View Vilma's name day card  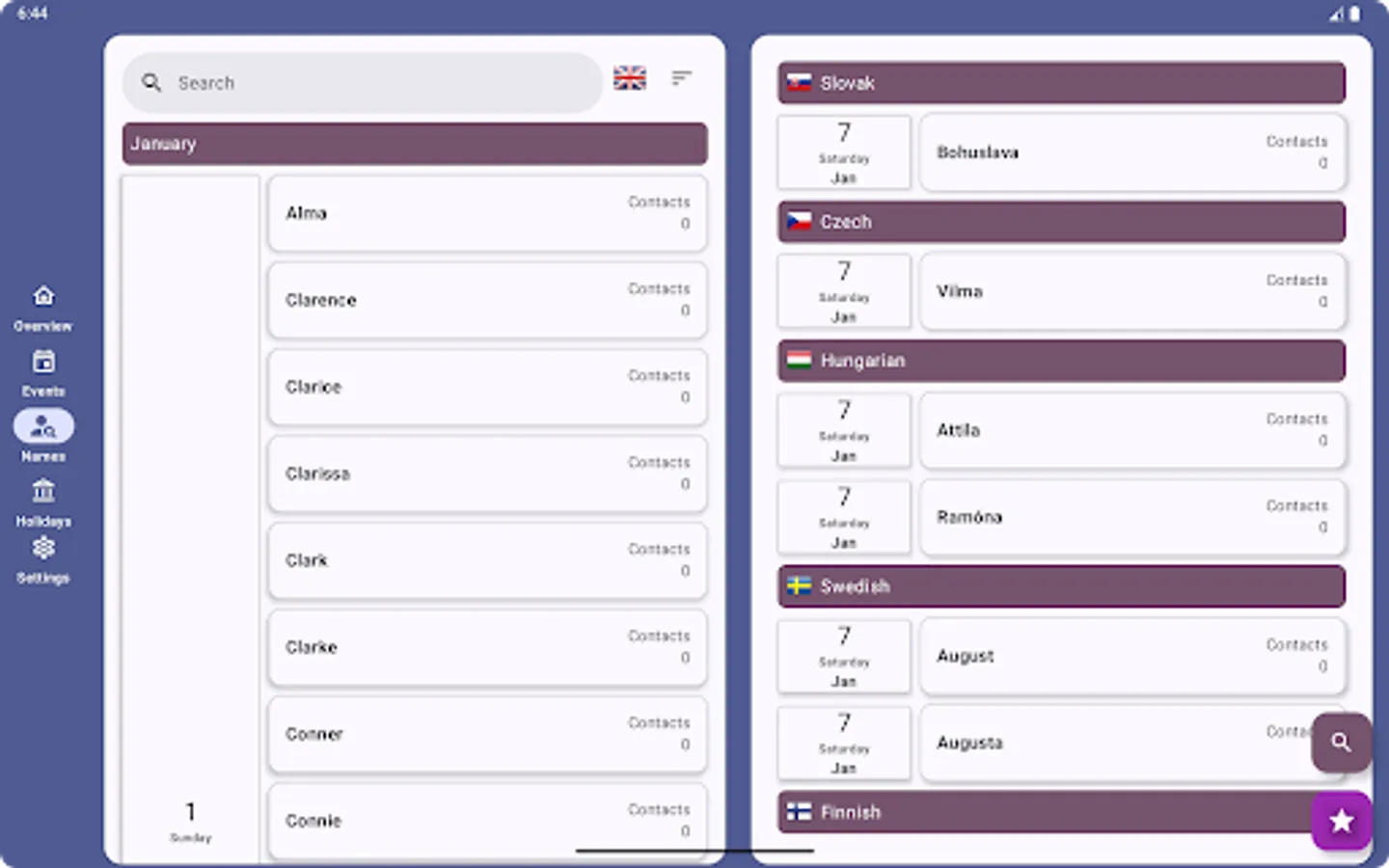coord(1133,291)
